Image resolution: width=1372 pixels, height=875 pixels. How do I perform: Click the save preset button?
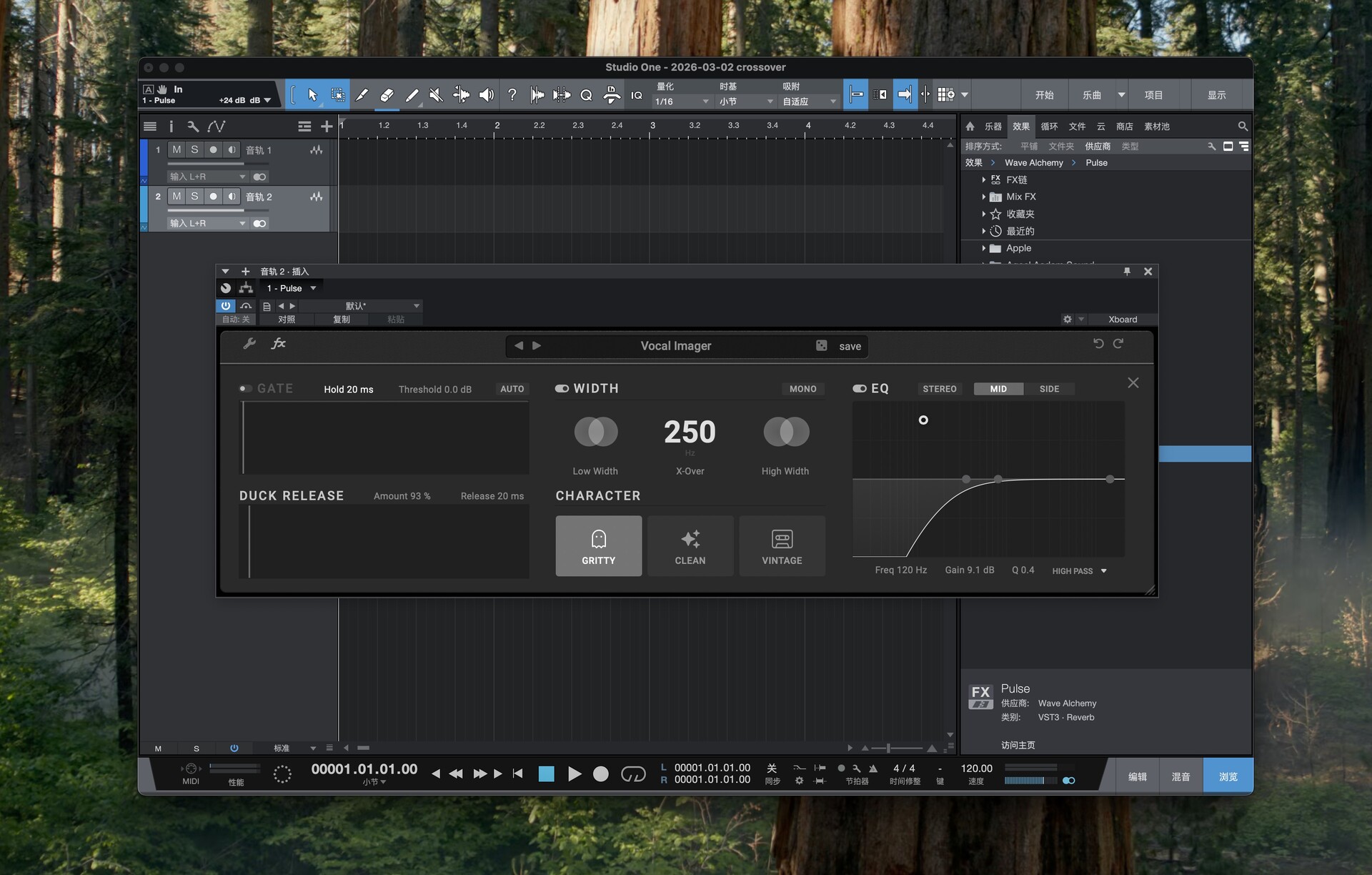(850, 346)
